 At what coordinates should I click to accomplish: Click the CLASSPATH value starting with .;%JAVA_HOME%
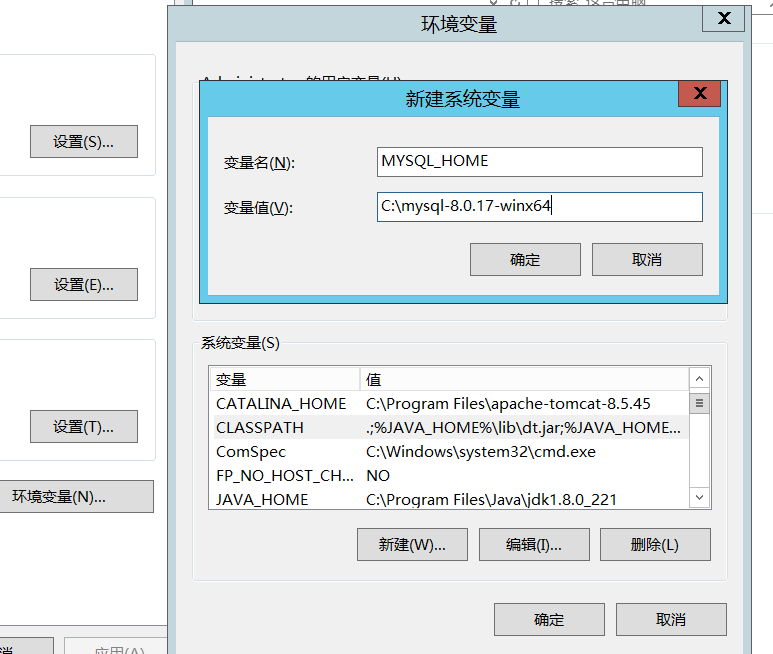(523, 427)
